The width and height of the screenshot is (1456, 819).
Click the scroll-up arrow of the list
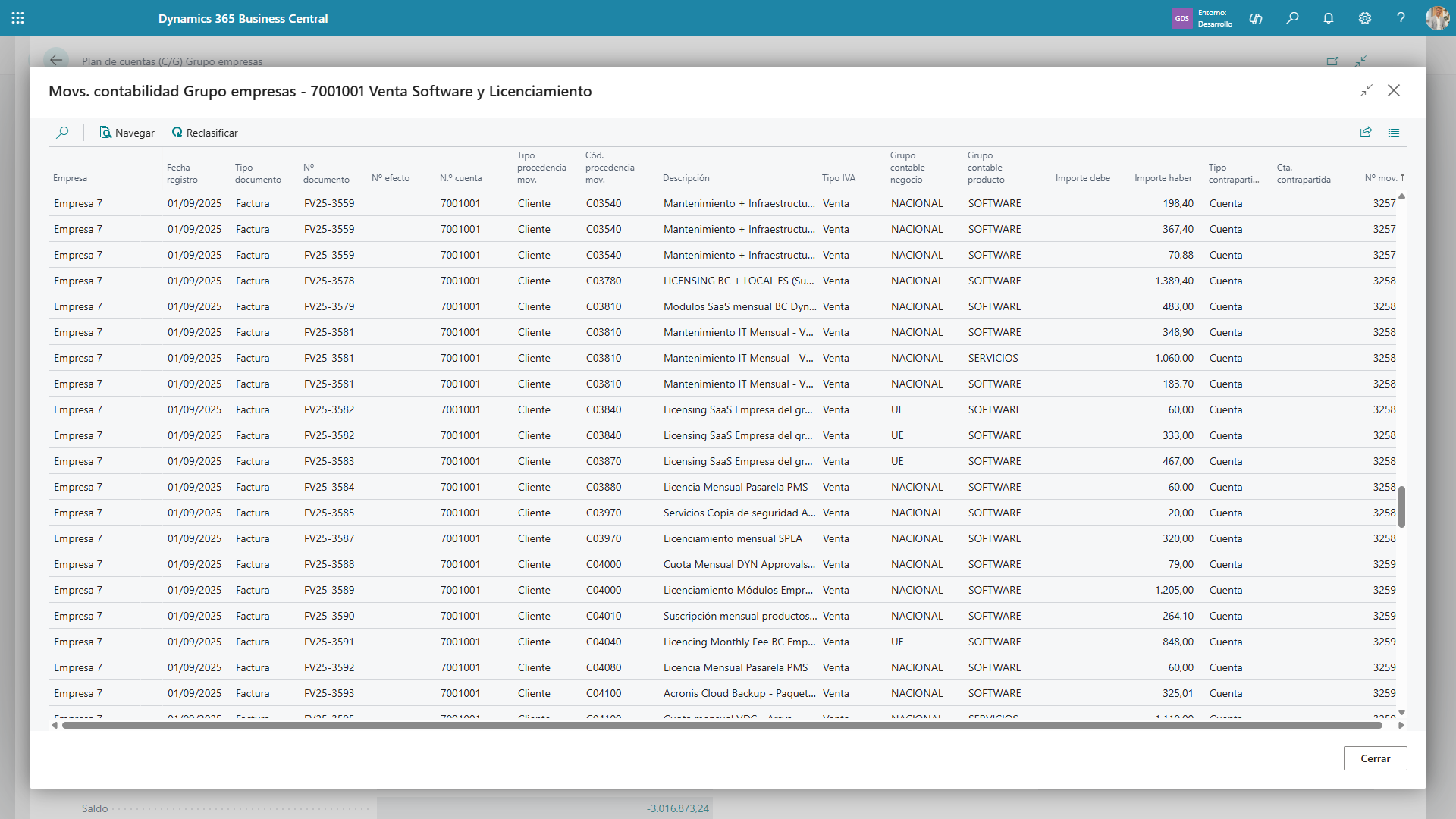(1401, 196)
